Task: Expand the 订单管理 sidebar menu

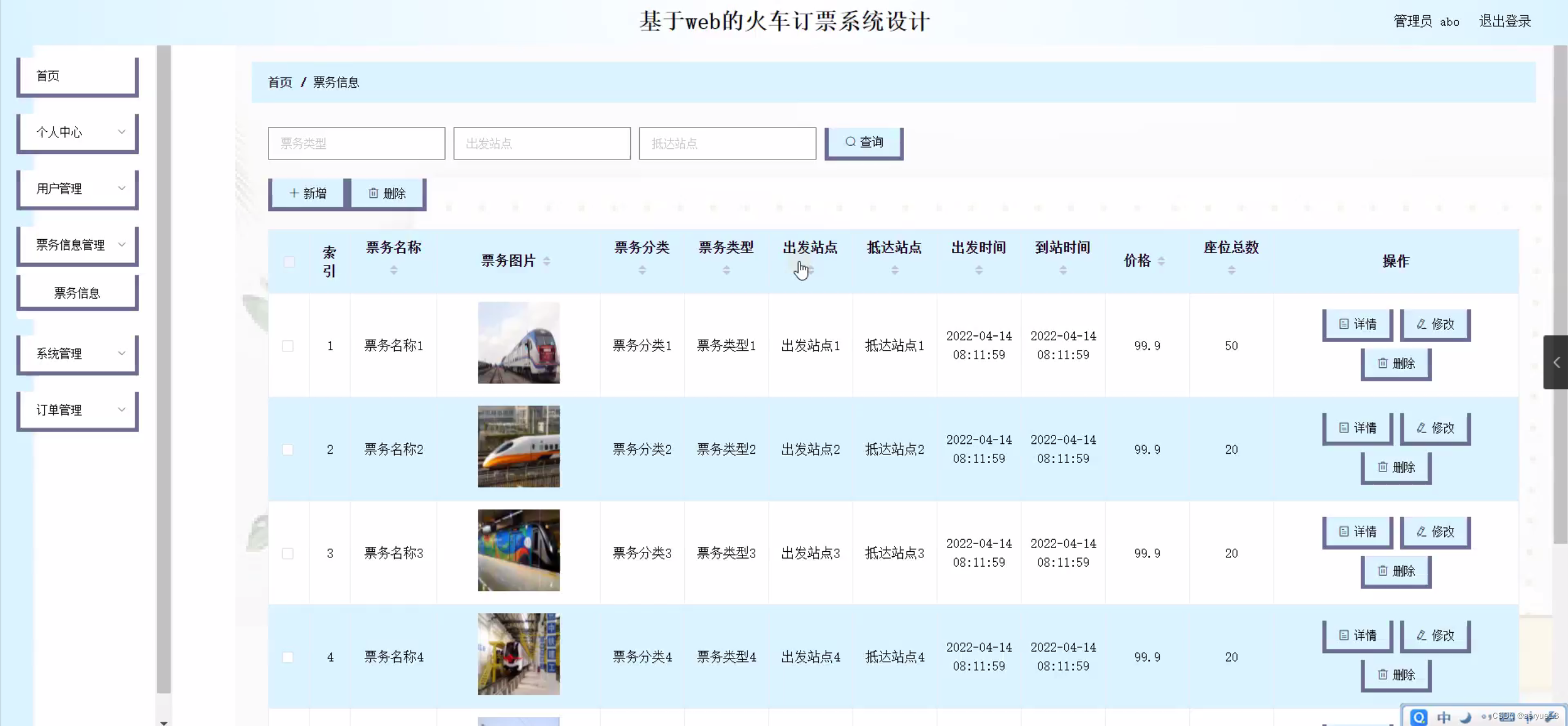Action: tap(77, 410)
